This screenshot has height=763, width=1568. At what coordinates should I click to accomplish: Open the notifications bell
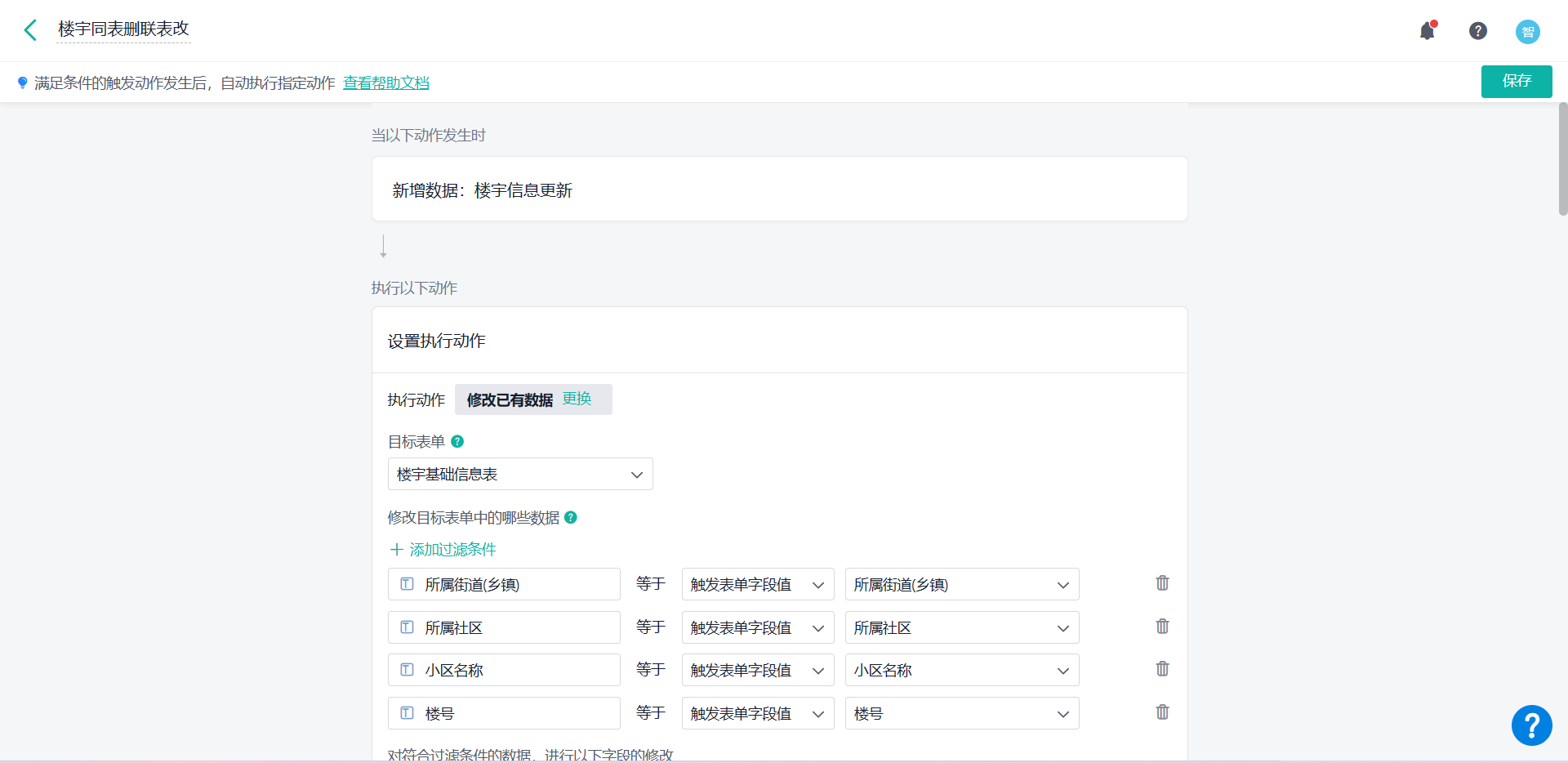click(x=1427, y=31)
